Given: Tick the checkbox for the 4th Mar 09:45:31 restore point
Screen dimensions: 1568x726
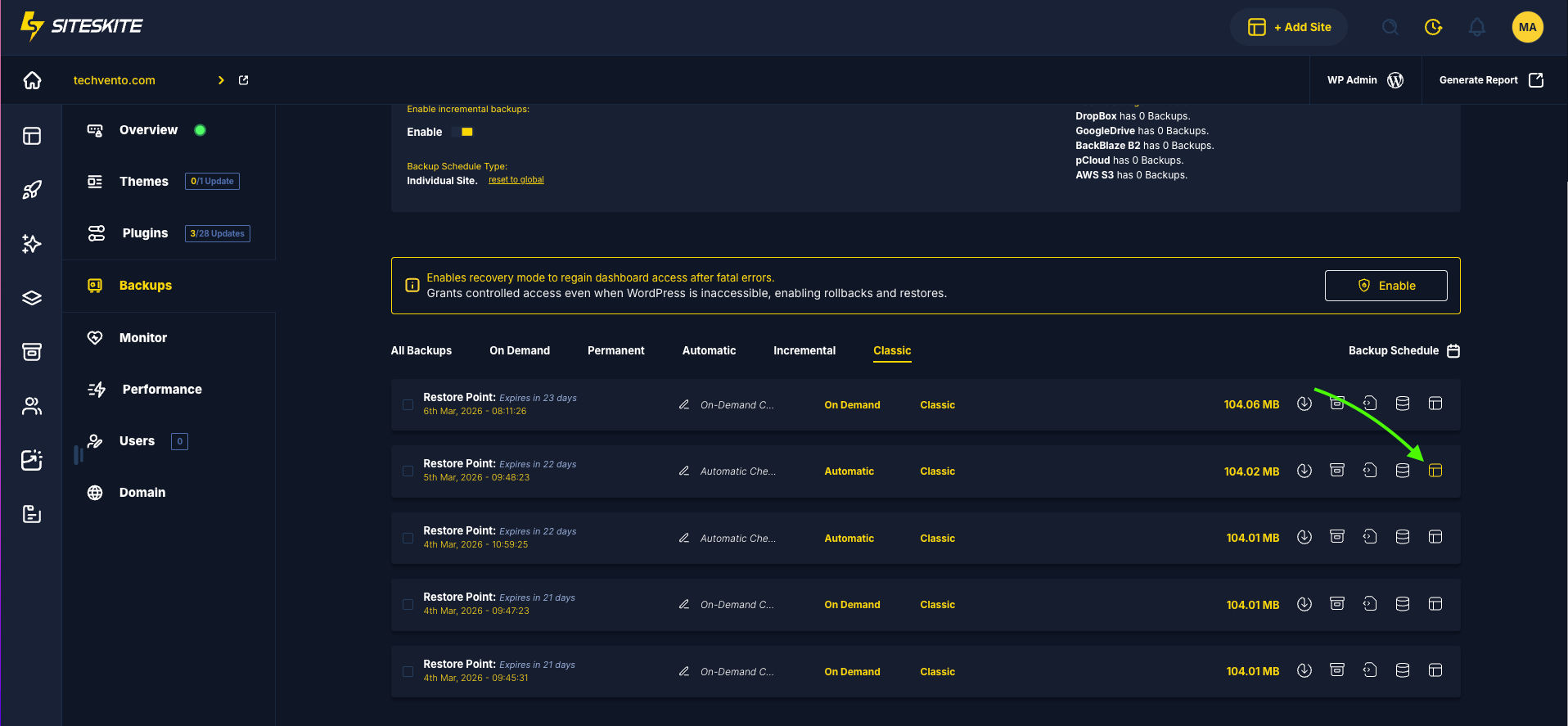Looking at the screenshot, I should (x=408, y=671).
